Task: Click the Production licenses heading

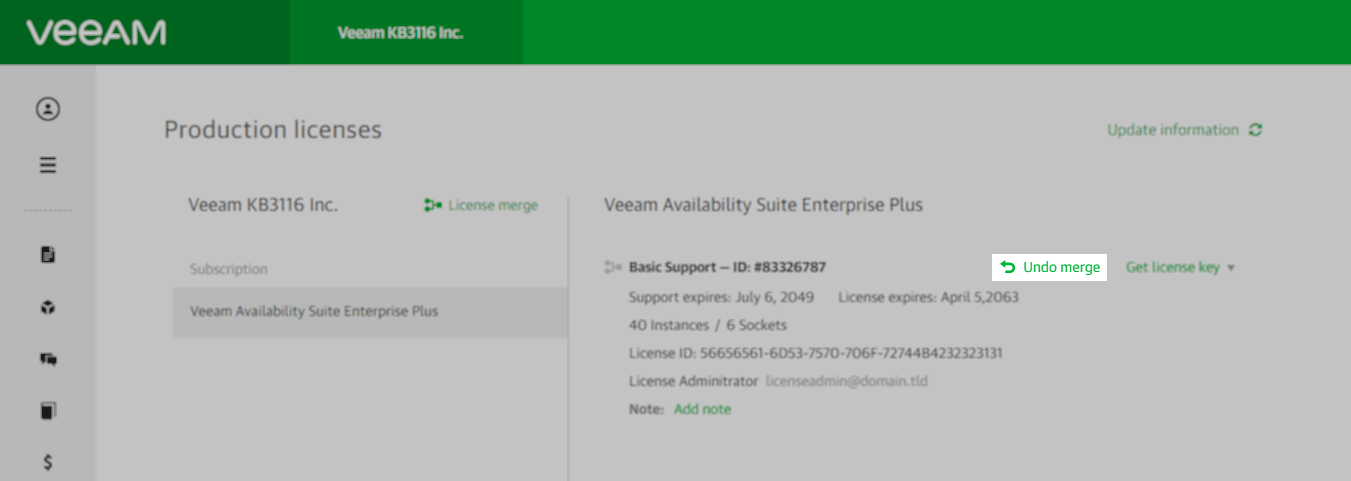Action: pos(273,130)
